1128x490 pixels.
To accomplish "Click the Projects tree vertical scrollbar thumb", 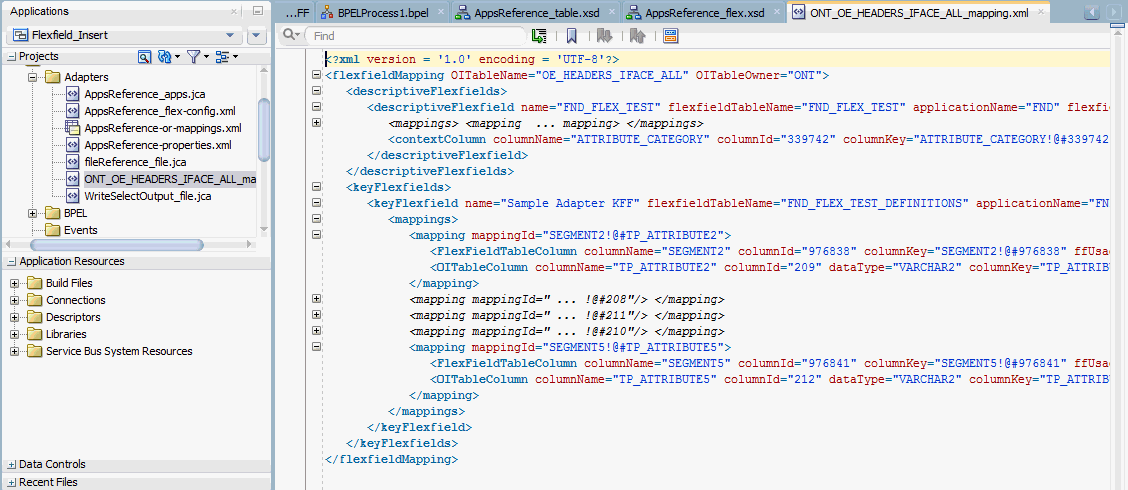I will [x=263, y=130].
